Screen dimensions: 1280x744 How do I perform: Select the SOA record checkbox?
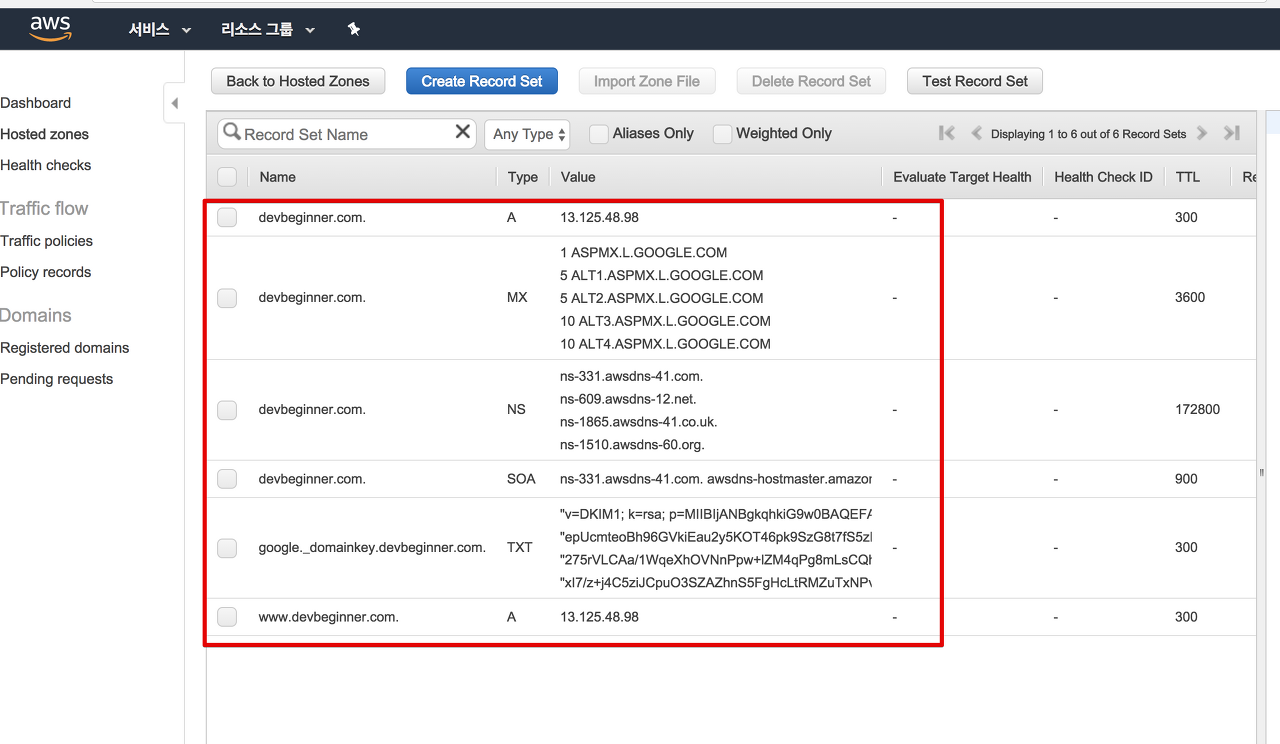point(227,479)
